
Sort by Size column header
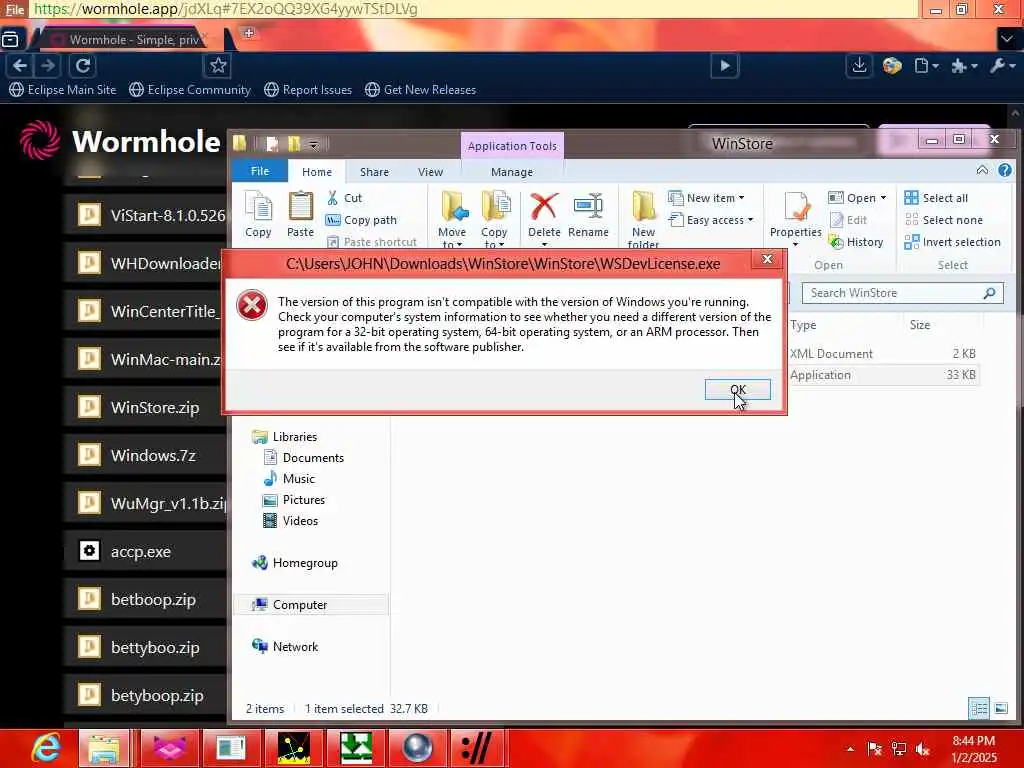coord(920,325)
